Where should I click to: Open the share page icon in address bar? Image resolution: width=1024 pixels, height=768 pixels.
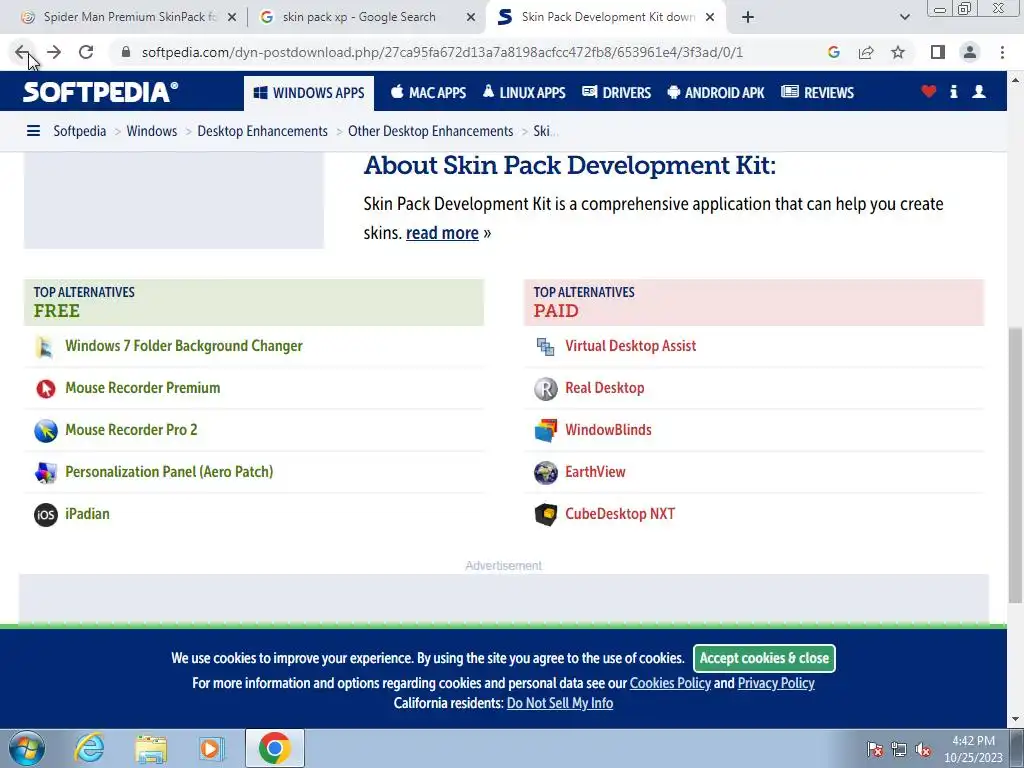coord(866,52)
